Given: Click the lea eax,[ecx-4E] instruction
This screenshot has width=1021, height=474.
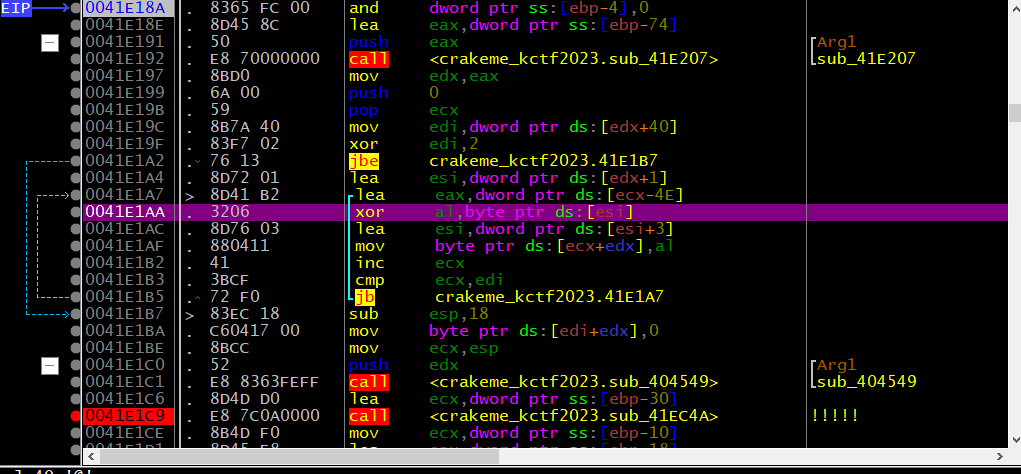Looking at the screenshot, I should [x=519, y=195].
